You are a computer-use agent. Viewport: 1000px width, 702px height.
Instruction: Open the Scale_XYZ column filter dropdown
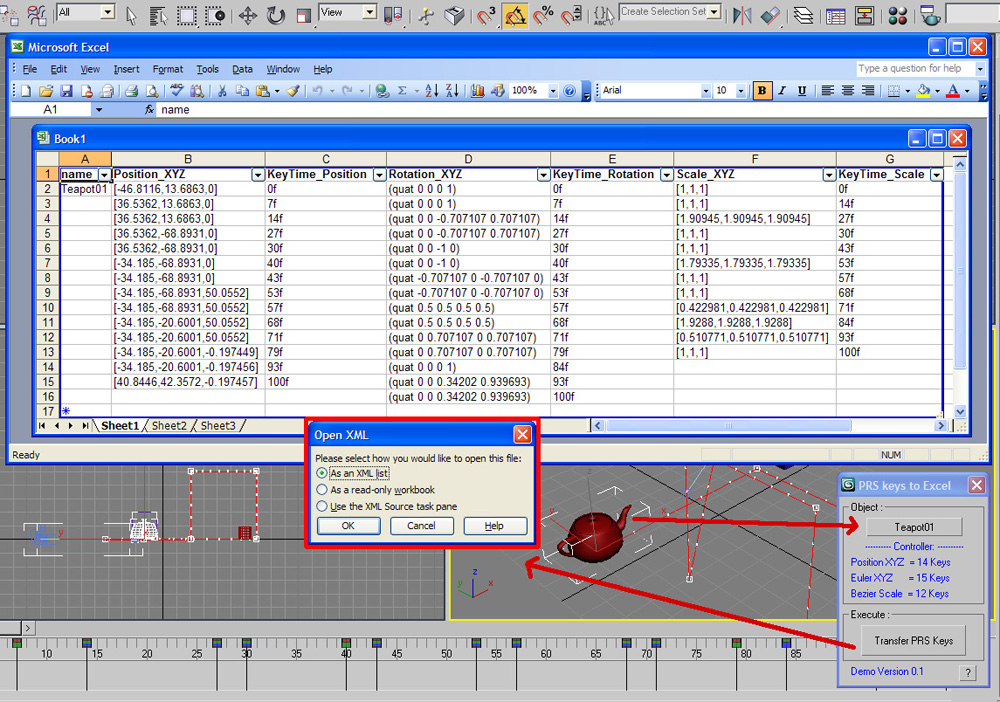pos(829,175)
